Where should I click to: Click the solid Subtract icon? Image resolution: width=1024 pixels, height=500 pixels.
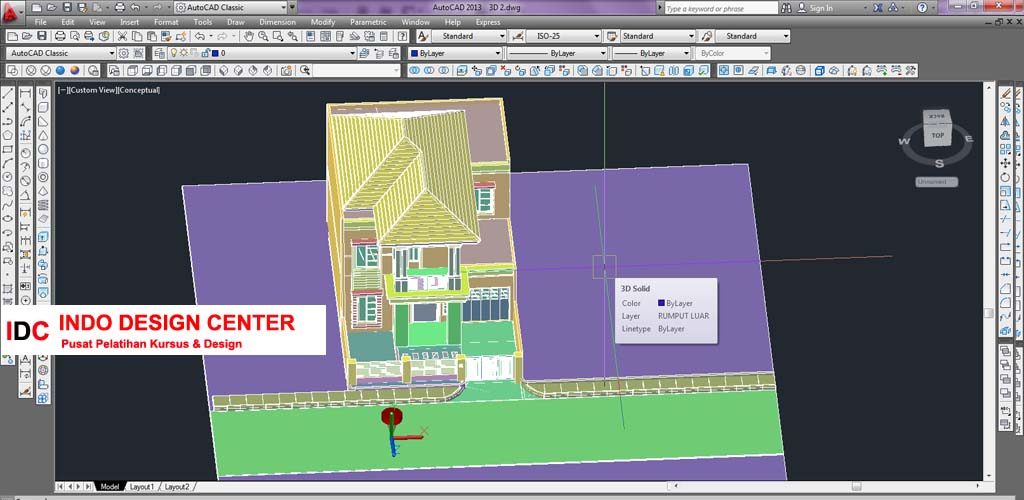click(x=428, y=70)
